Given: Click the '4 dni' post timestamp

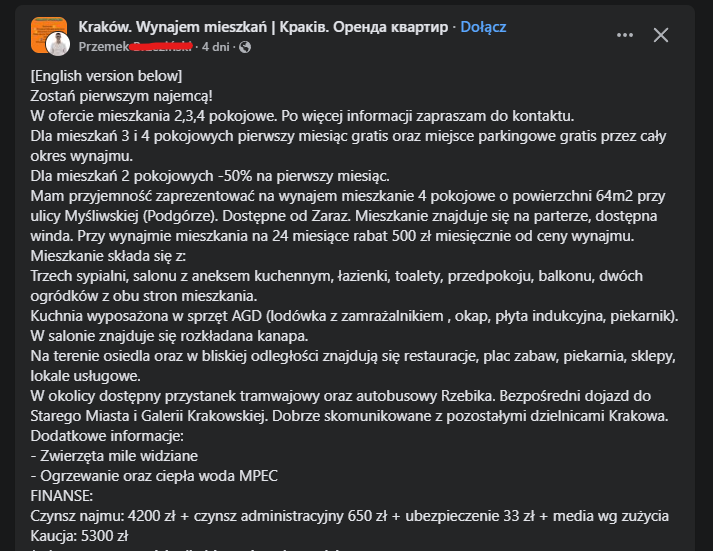Looking at the screenshot, I should pos(219,46).
